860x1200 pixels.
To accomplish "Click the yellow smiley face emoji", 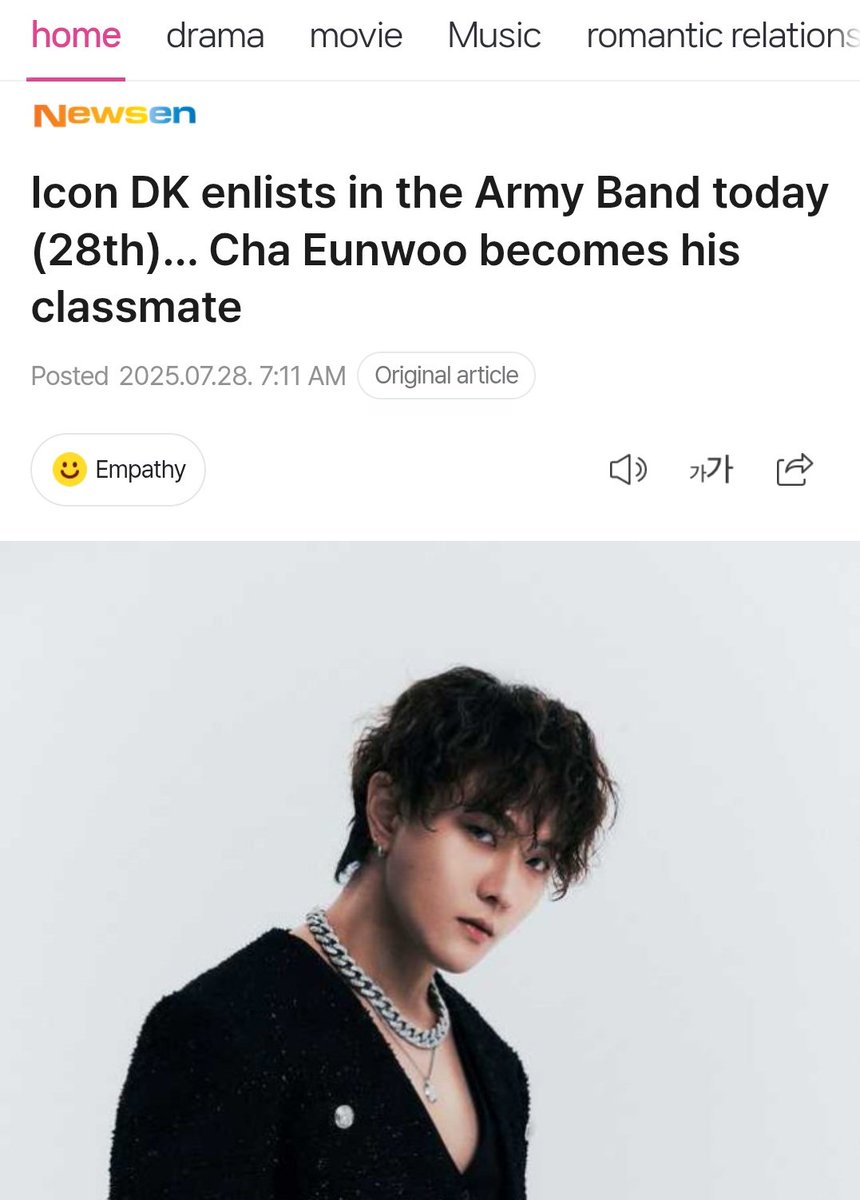I will 69,469.
